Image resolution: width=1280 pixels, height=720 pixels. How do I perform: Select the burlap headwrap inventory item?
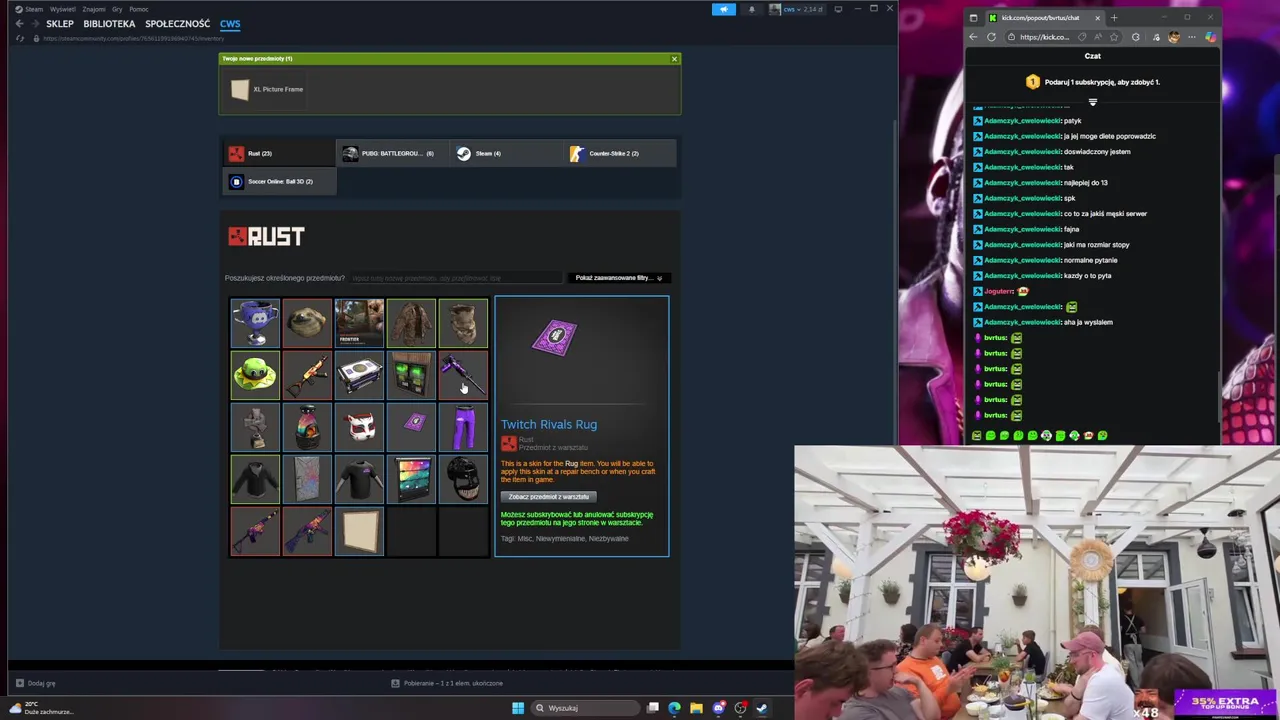coord(463,322)
